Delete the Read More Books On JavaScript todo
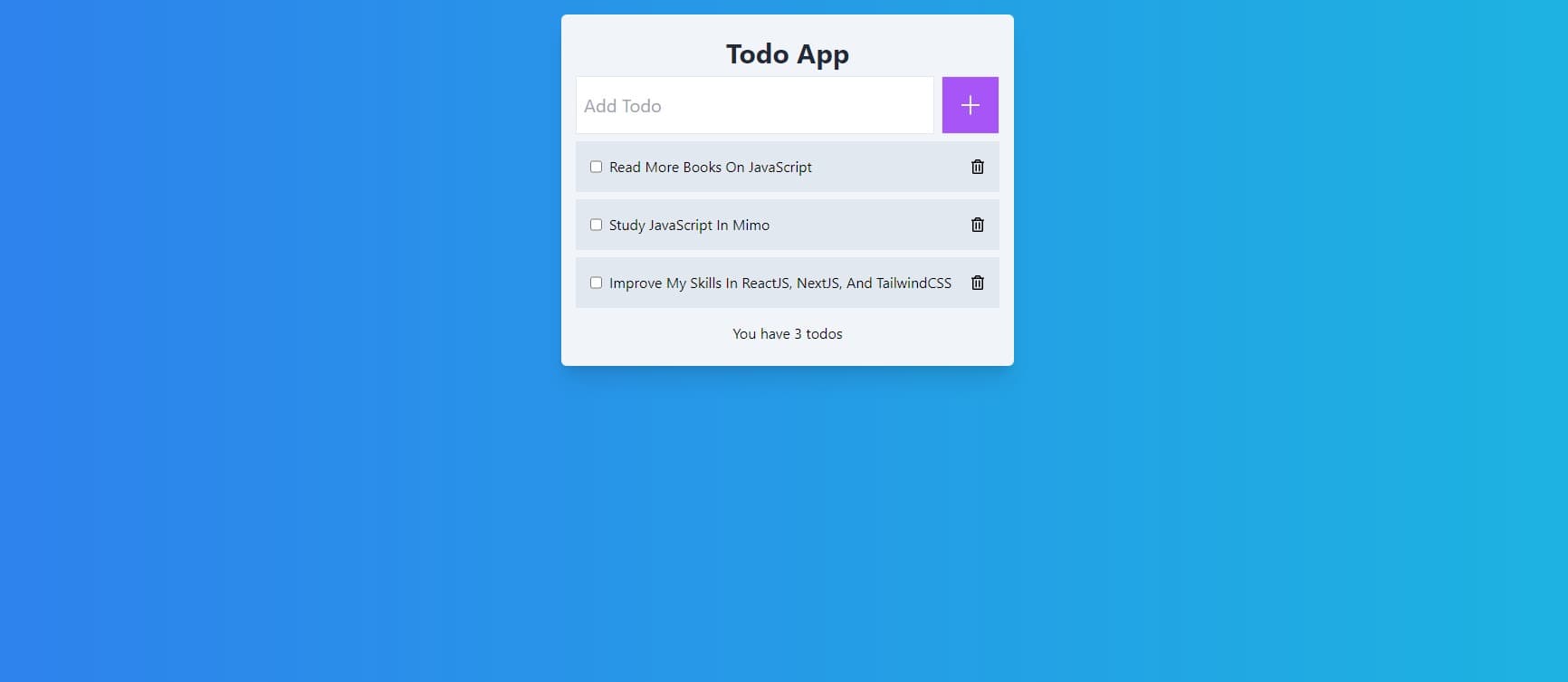 (x=978, y=167)
